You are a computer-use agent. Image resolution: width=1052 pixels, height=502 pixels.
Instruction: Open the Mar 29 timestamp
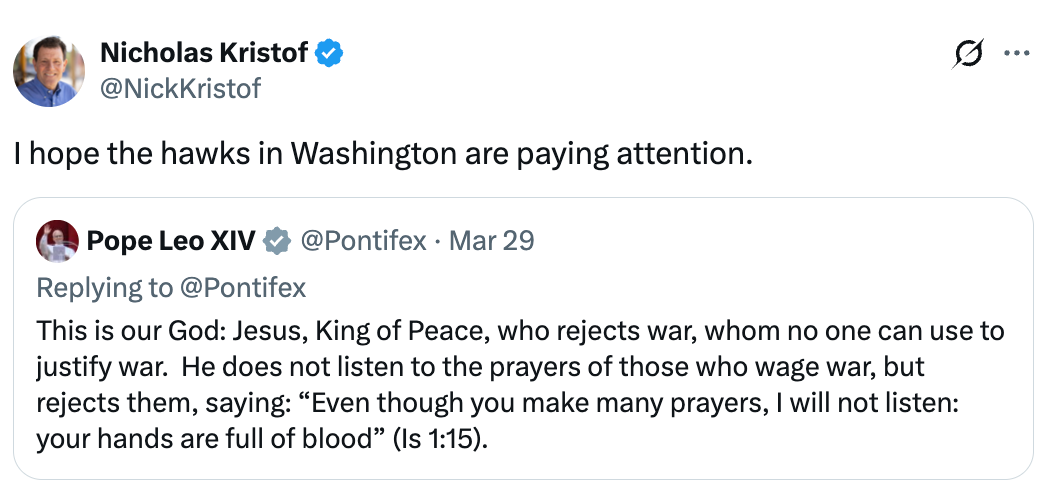tap(491, 241)
